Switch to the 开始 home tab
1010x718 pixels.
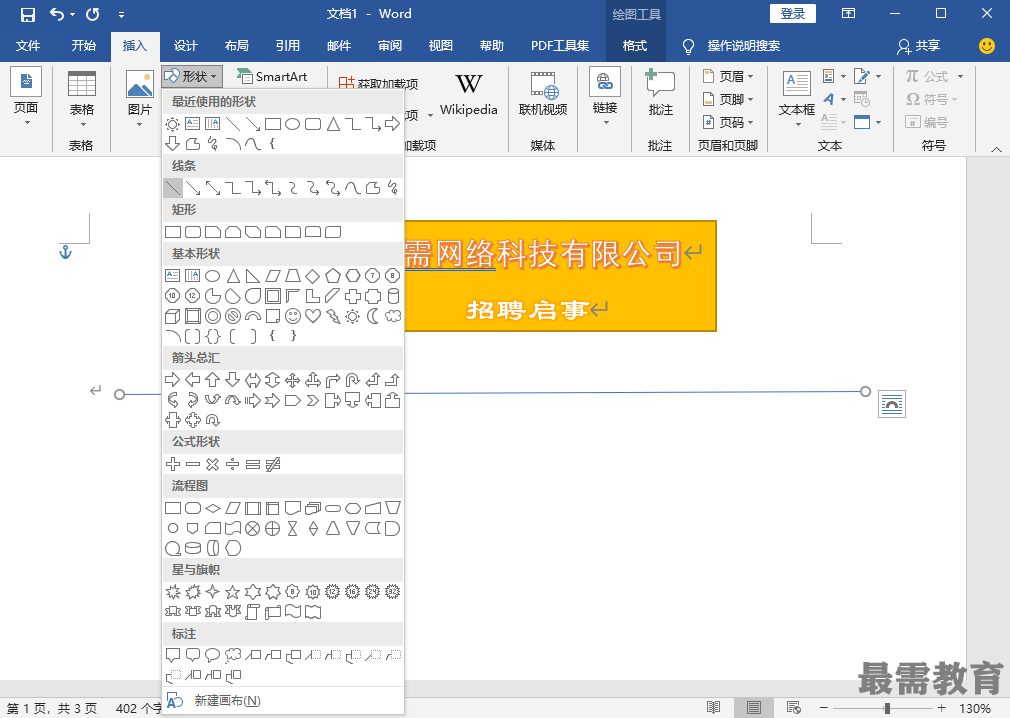(x=83, y=46)
